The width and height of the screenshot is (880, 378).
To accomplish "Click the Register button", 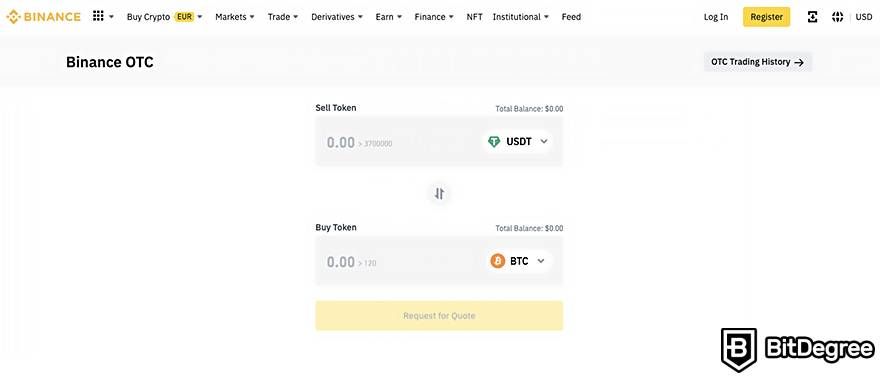I will click(x=767, y=17).
